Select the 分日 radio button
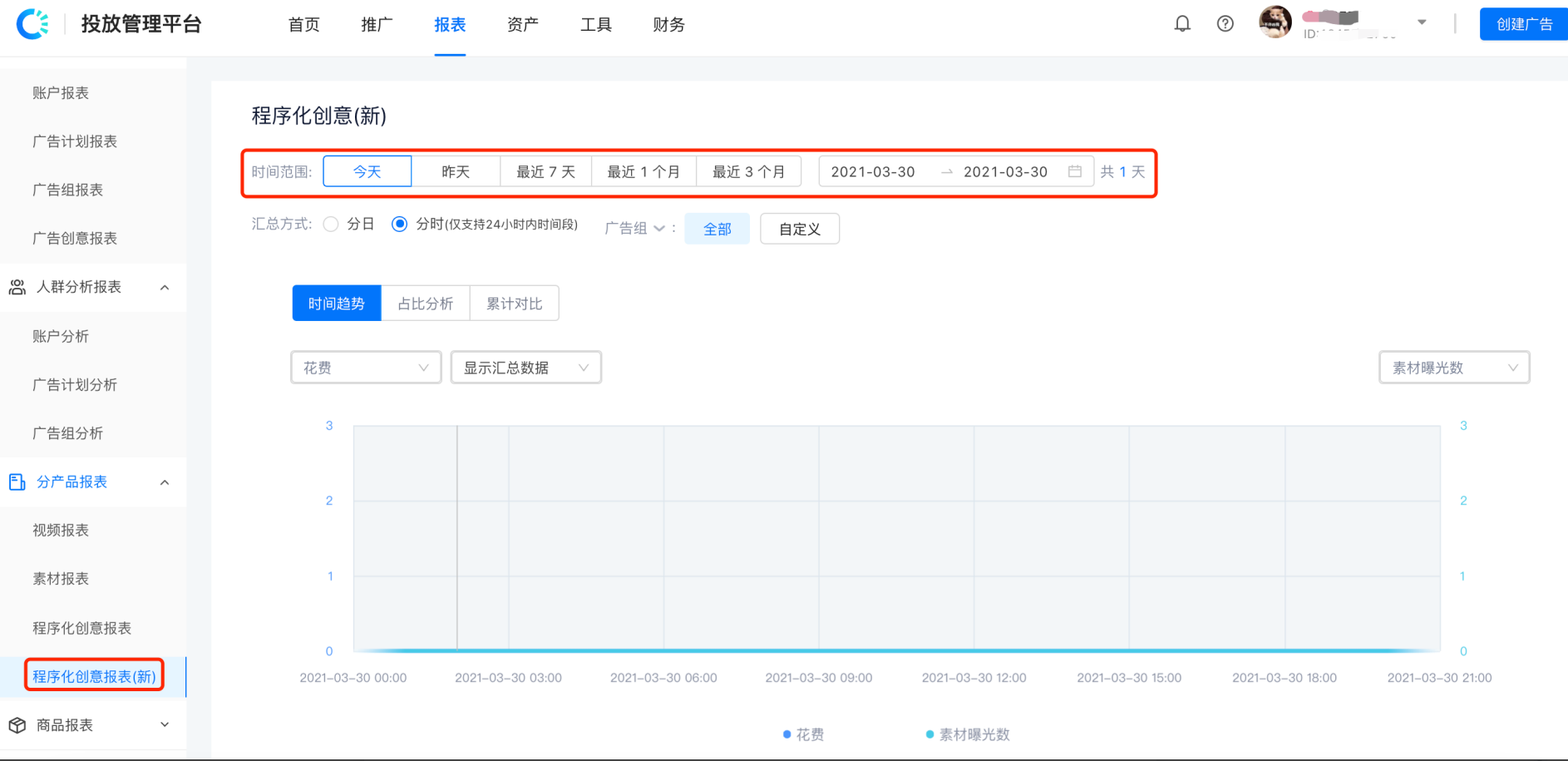 click(x=331, y=224)
